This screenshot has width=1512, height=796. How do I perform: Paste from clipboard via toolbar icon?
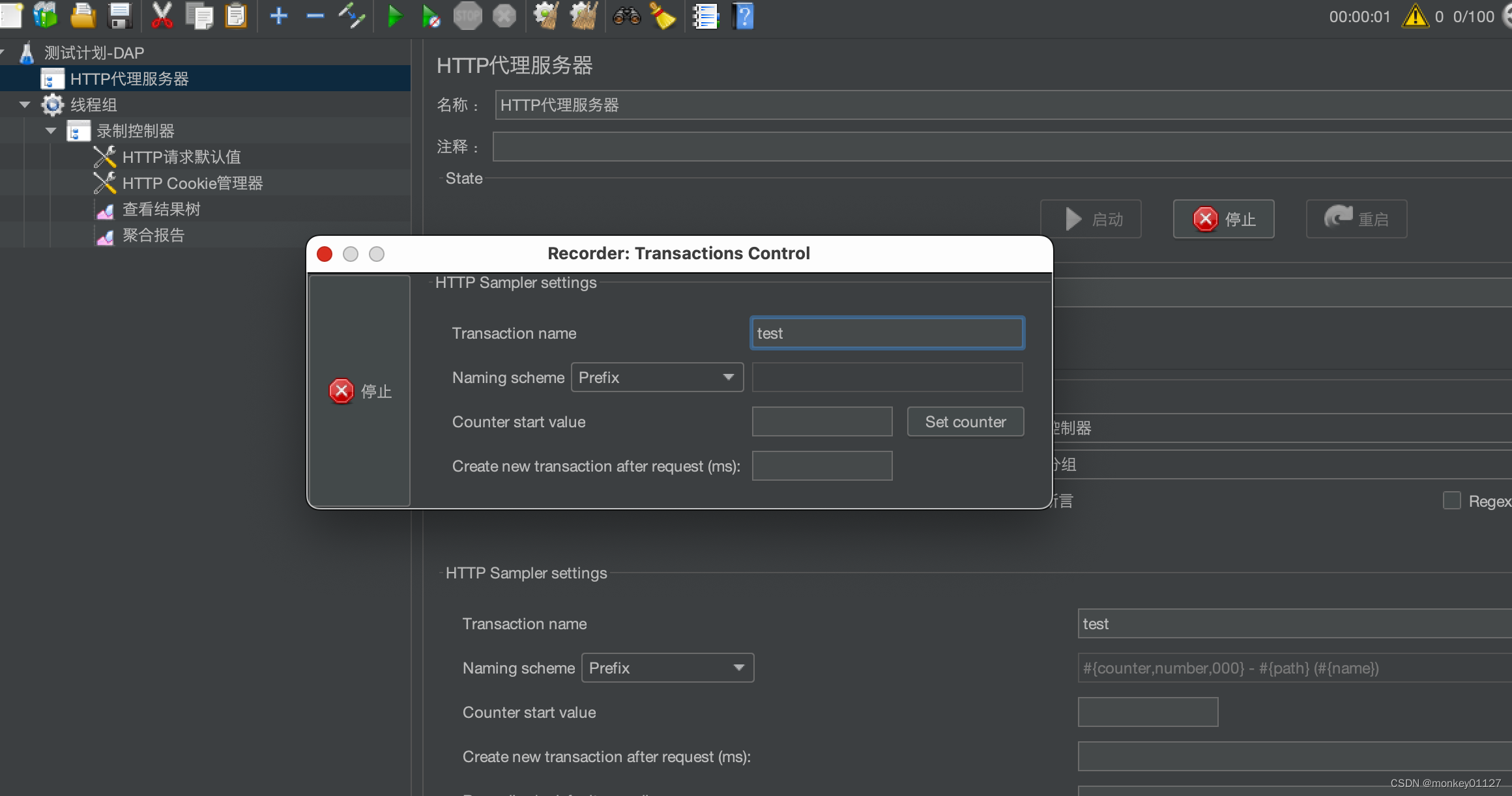point(236,16)
